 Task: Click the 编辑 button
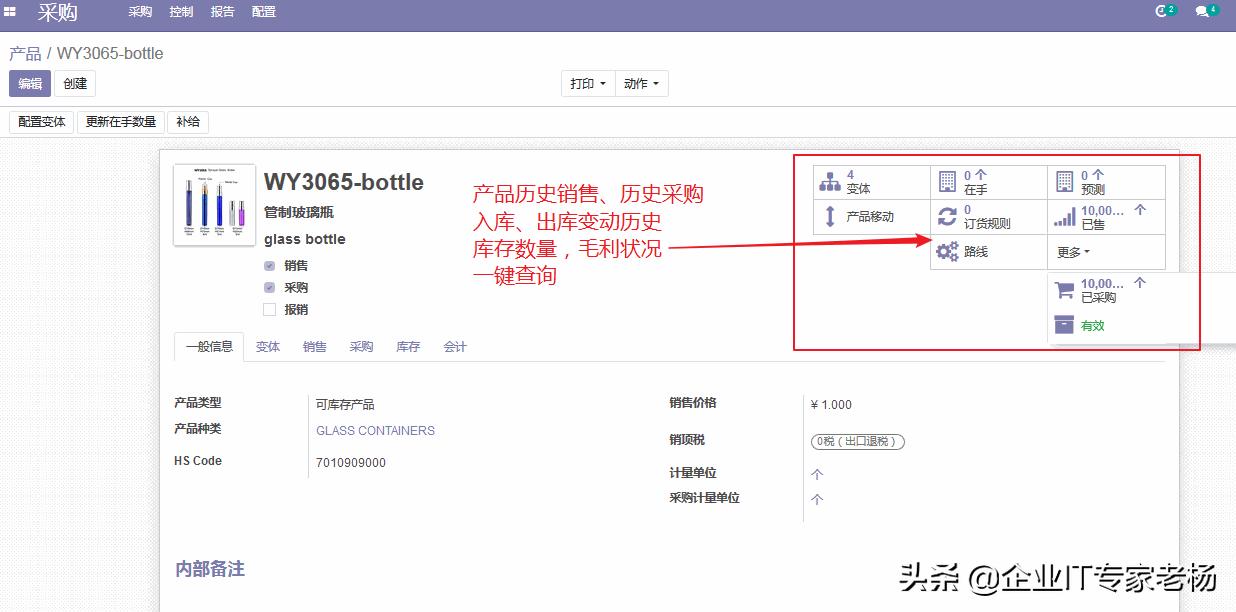pos(29,83)
